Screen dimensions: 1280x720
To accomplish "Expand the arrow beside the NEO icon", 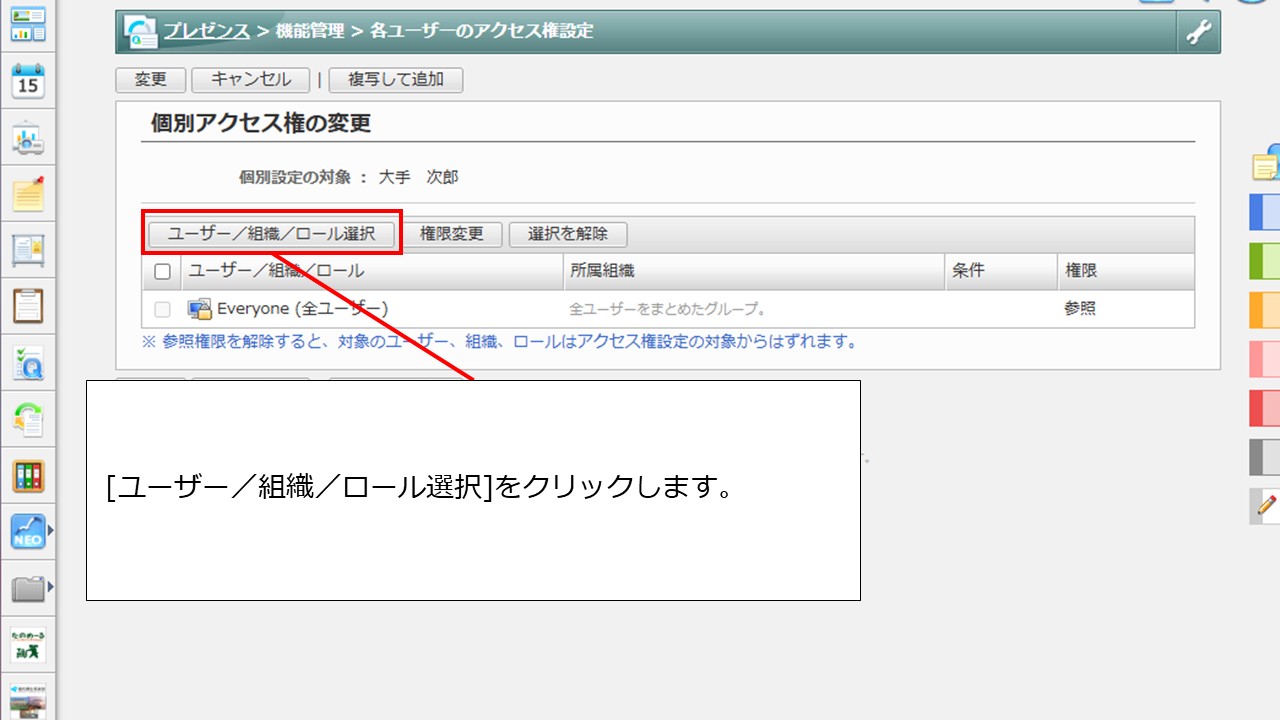I will pyautogui.click(x=50, y=531).
